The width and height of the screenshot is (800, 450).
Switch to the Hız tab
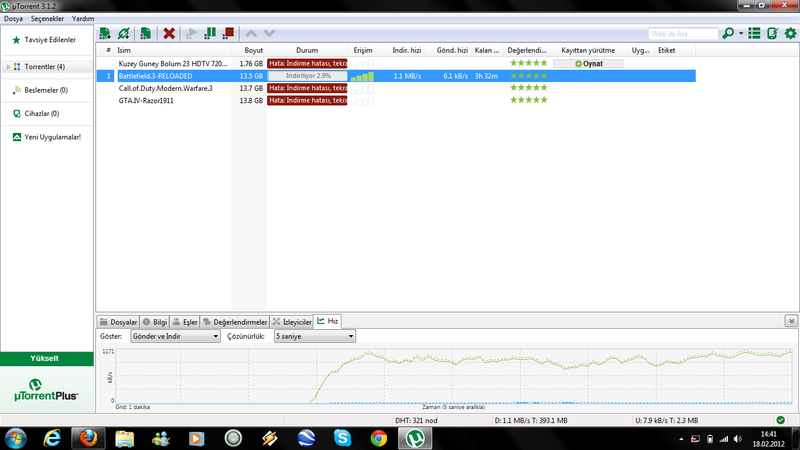pyautogui.click(x=328, y=321)
